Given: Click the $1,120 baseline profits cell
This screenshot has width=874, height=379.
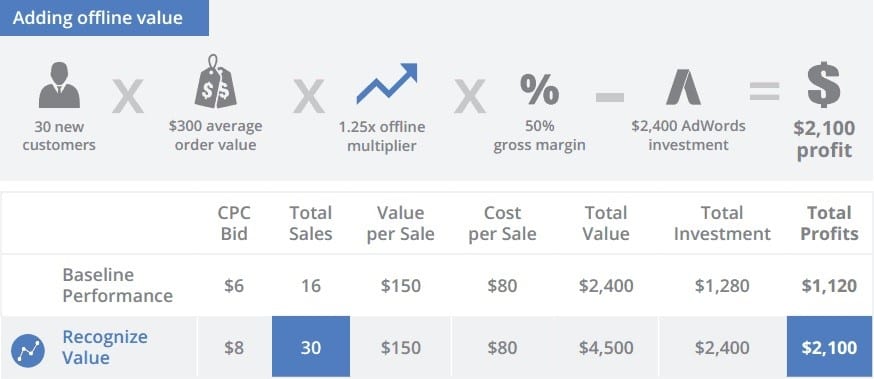Looking at the screenshot, I should (x=829, y=286).
